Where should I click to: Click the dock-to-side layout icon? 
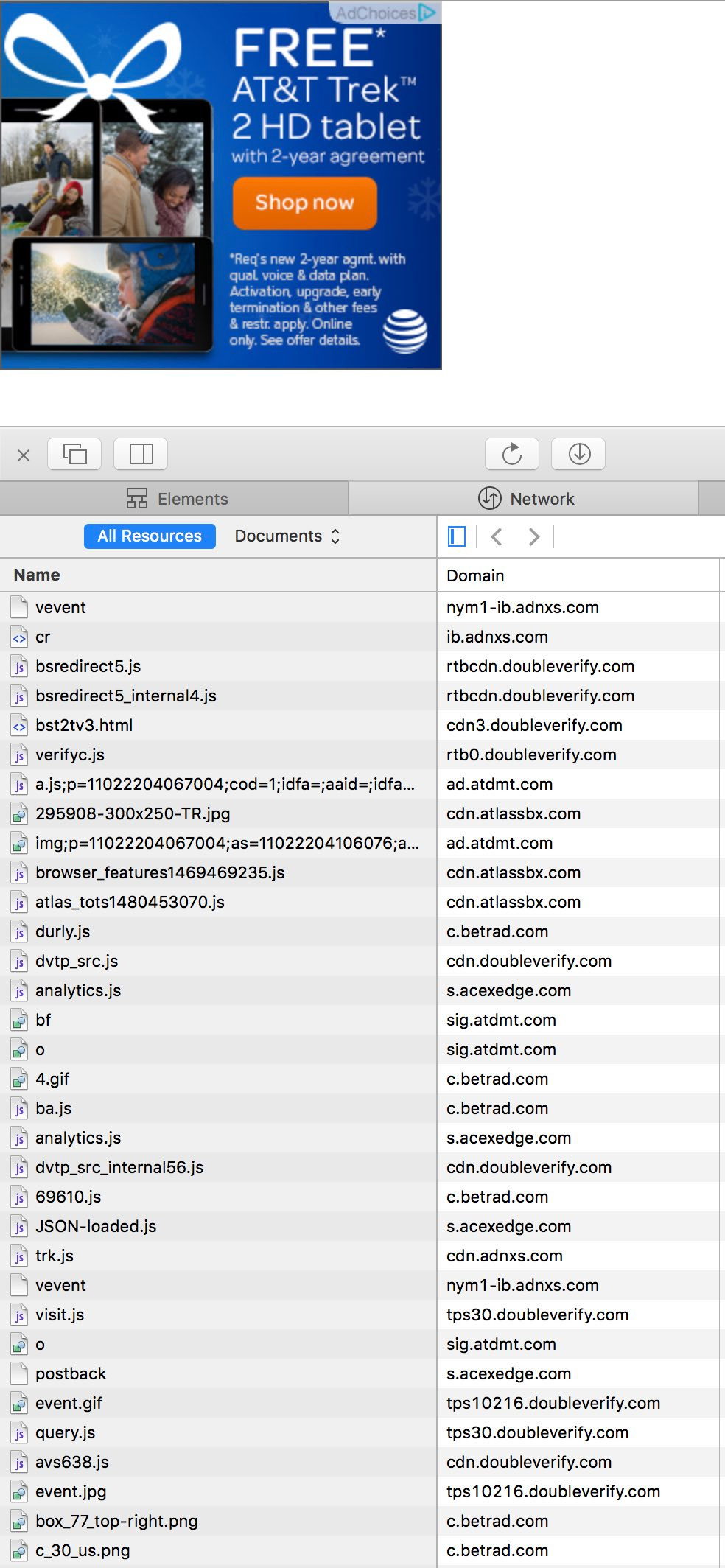click(141, 454)
